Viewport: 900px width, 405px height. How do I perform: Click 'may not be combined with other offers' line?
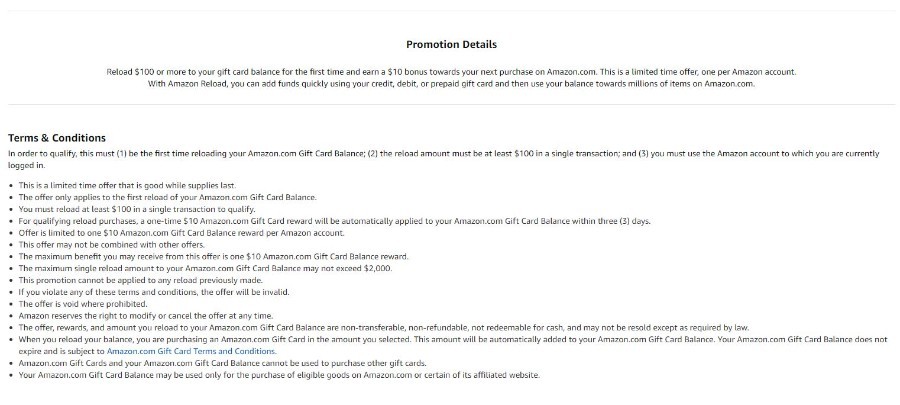112,244
